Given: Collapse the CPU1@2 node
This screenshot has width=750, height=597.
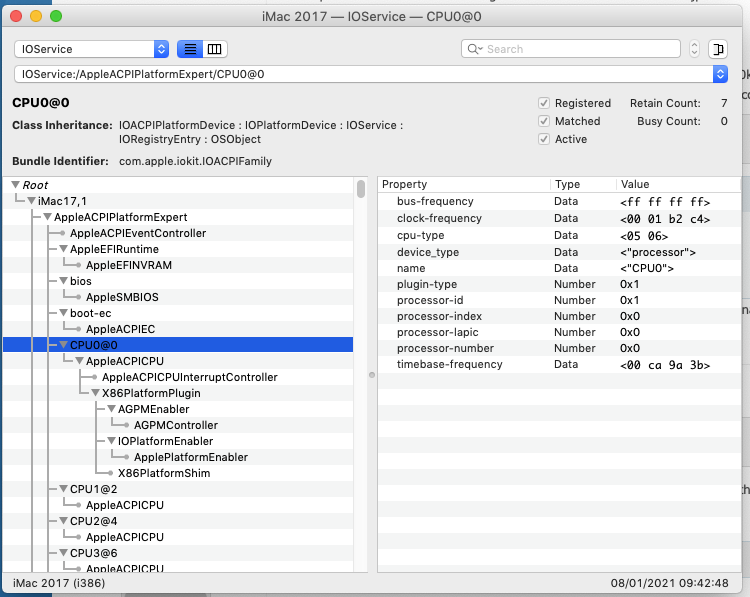Looking at the screenshot, I should point(63,489).
